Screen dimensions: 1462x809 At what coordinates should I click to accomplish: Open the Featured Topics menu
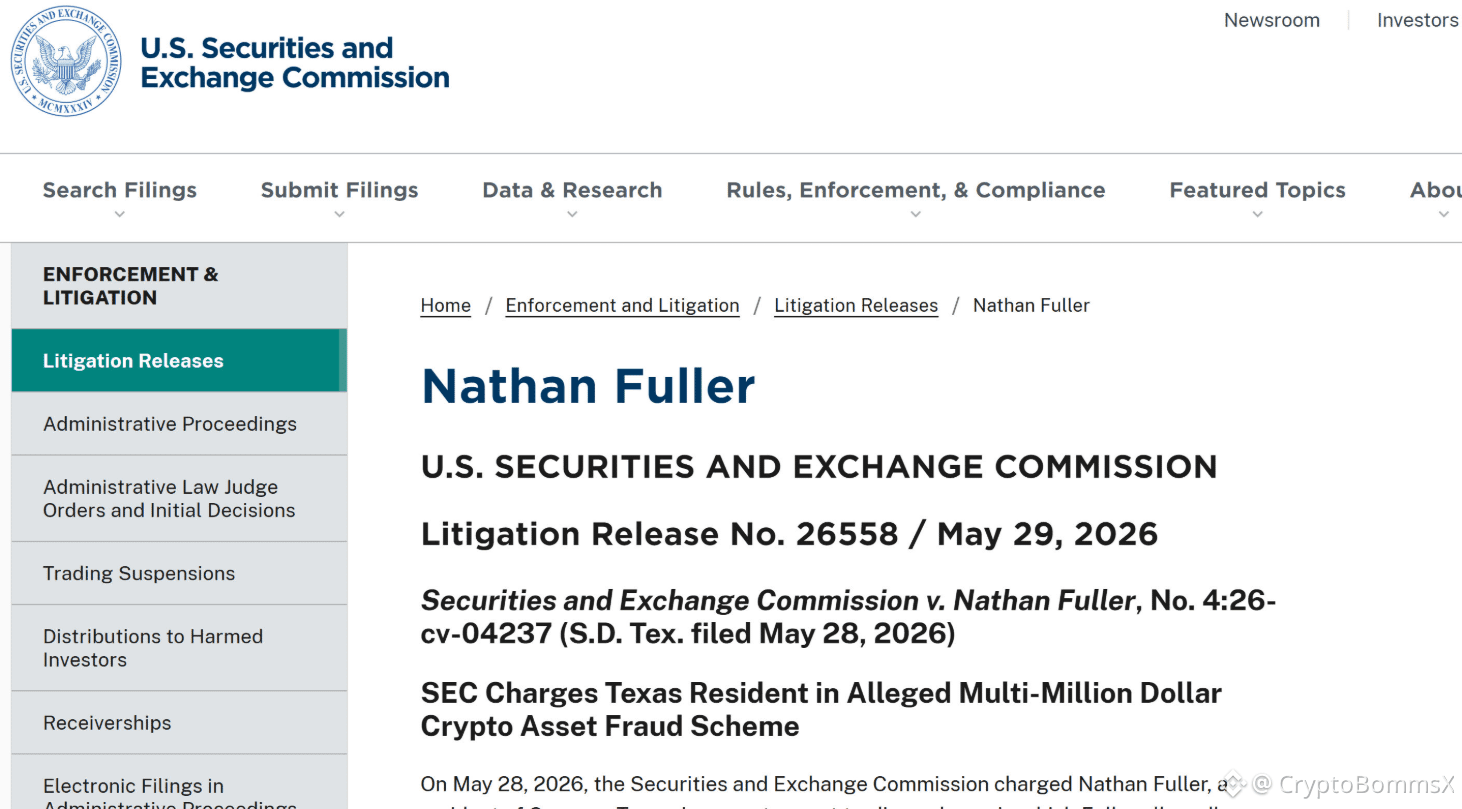click(x=1257, y=190)
